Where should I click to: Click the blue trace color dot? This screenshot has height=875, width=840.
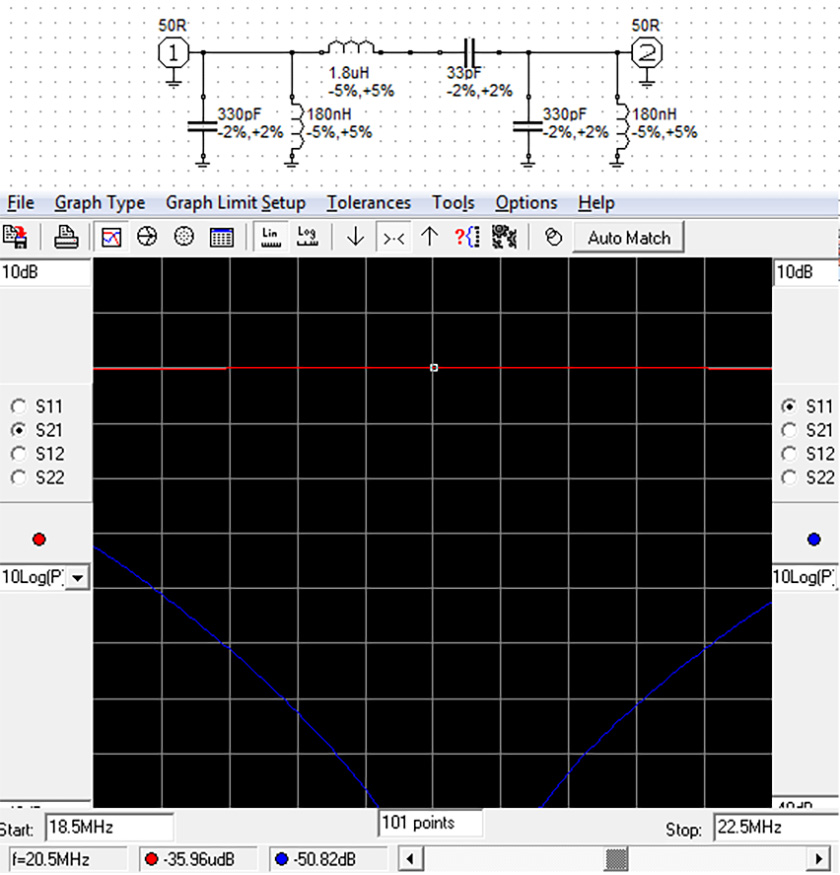[x=814, y=540]
